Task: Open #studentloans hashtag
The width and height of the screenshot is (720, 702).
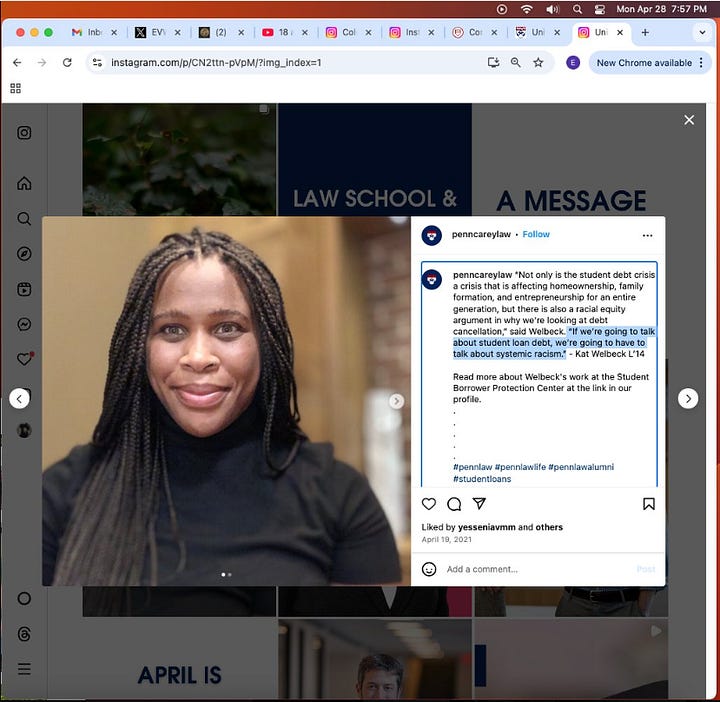Action: tap(482, 479)
